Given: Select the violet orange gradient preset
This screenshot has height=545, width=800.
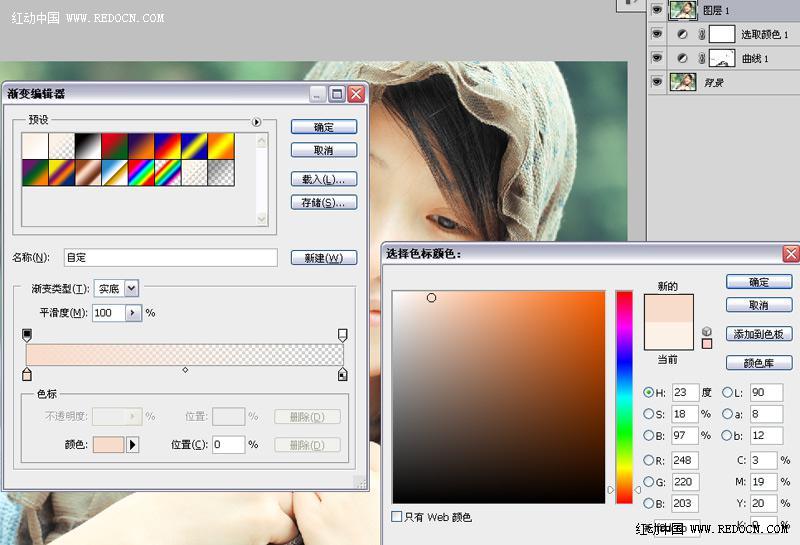Looking at the screenshot, I should point(141,146).
